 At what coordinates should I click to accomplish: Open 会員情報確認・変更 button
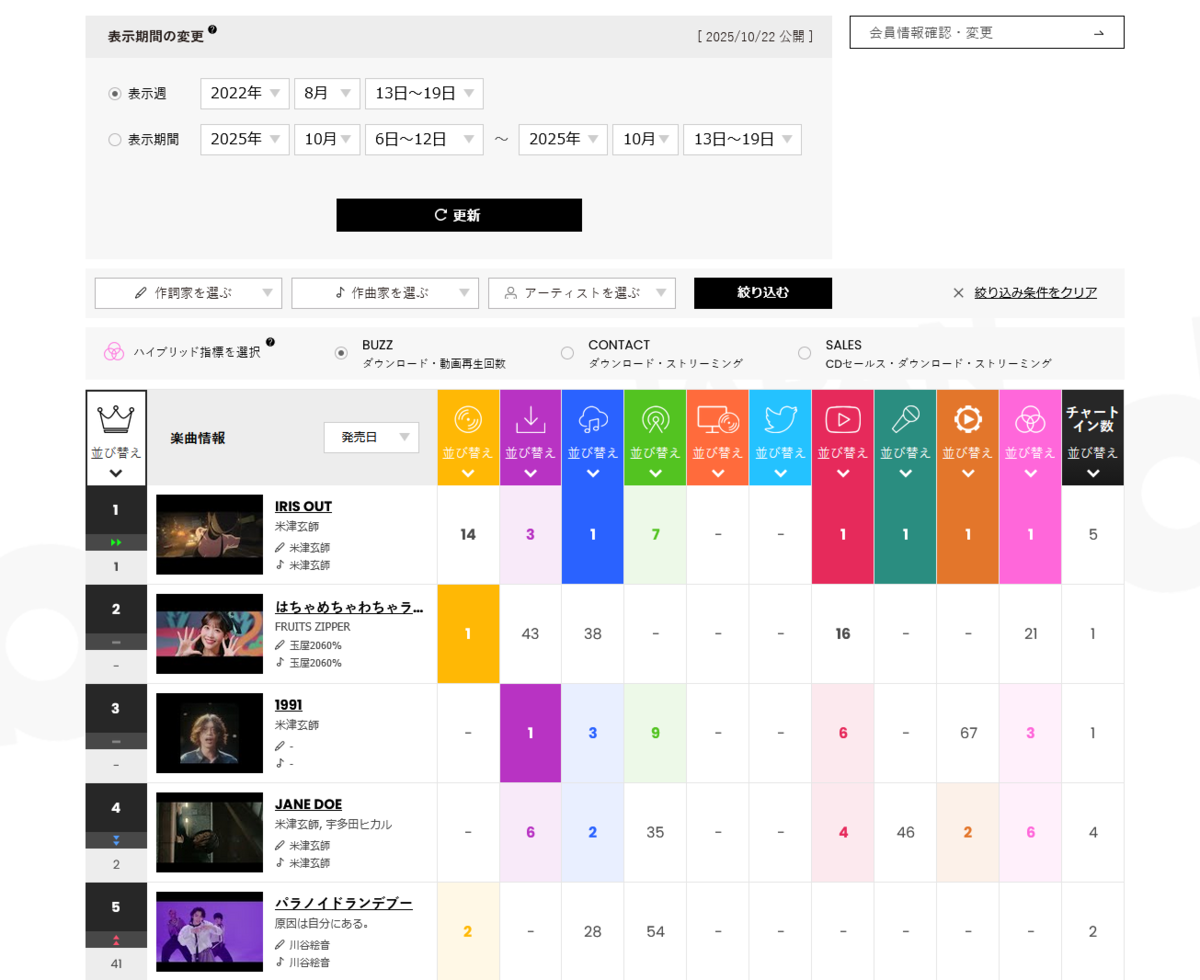click(x=987, y=33)
